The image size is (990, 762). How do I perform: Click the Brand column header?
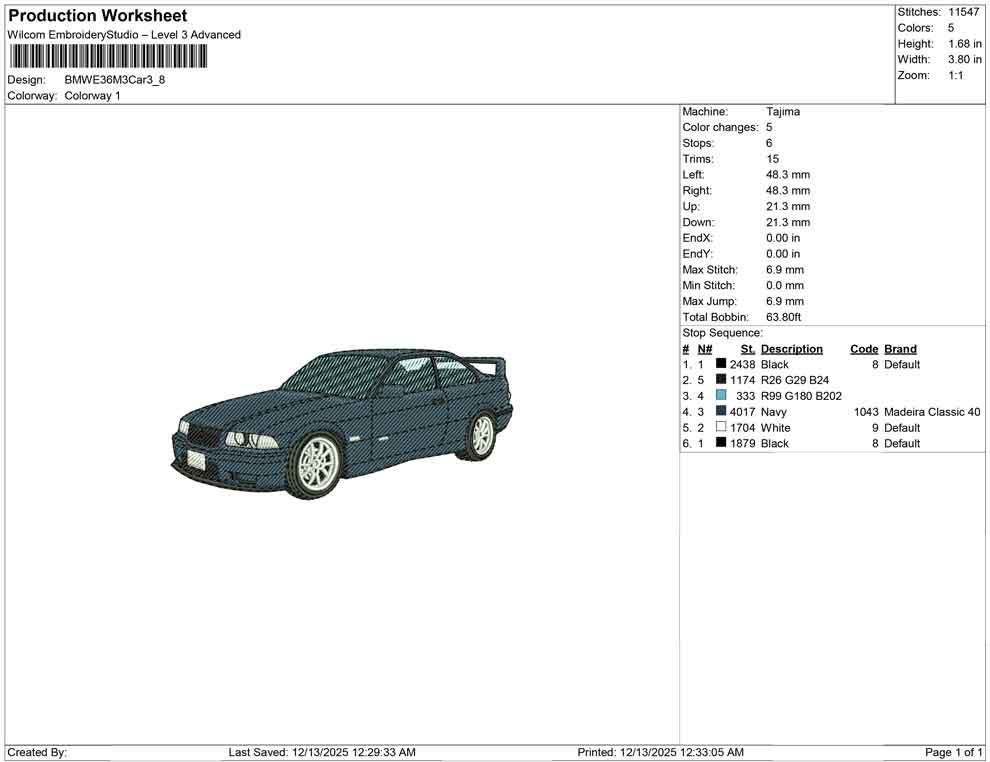coord(900,348)
